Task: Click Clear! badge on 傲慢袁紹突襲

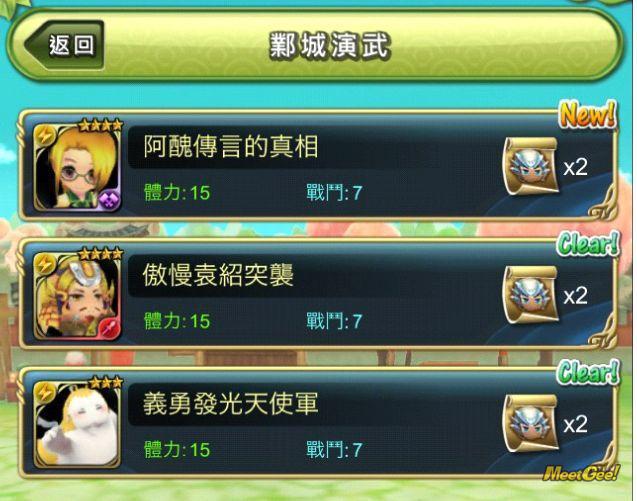Action: coord(588,244)
